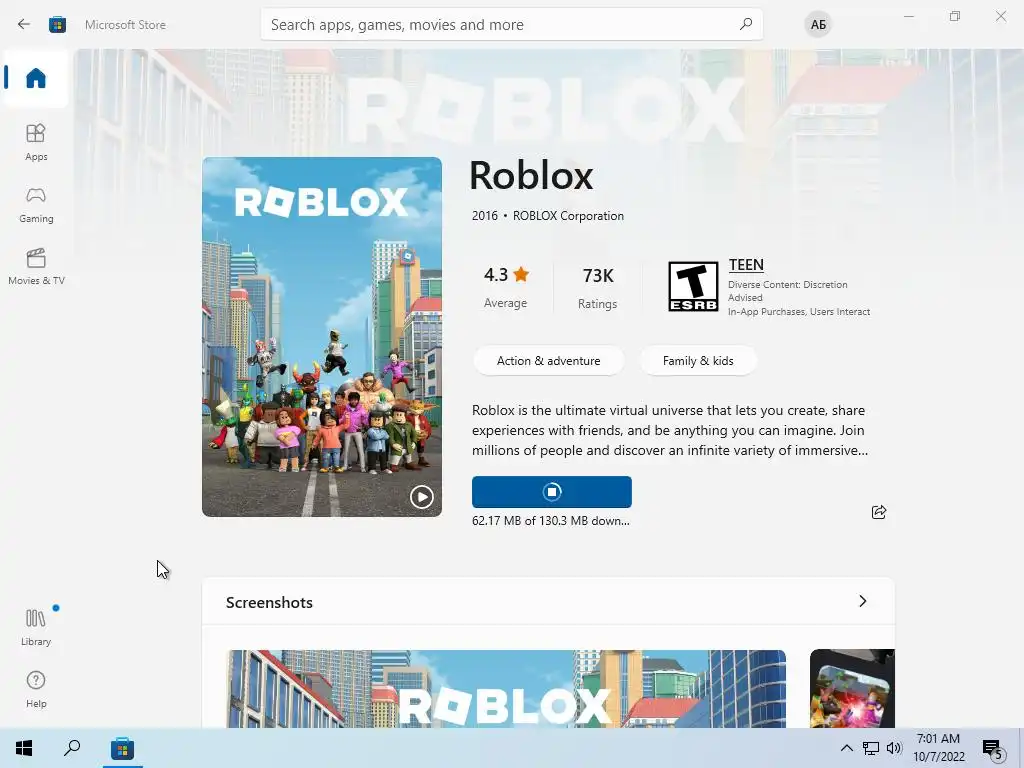Open the Library in the sidebar

click(x=36, y=627)
